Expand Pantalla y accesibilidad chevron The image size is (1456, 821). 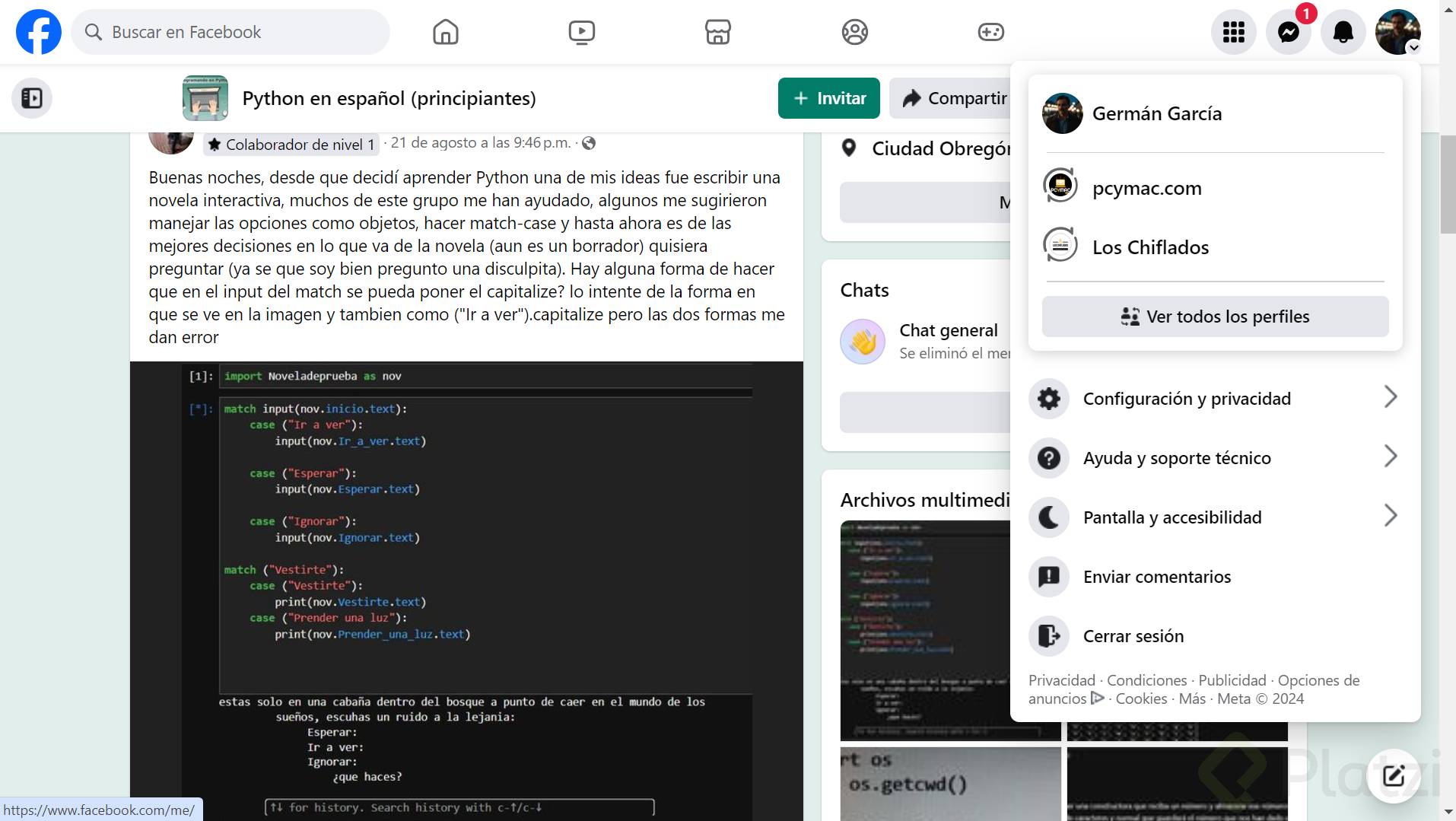(x=1391, y=516)
